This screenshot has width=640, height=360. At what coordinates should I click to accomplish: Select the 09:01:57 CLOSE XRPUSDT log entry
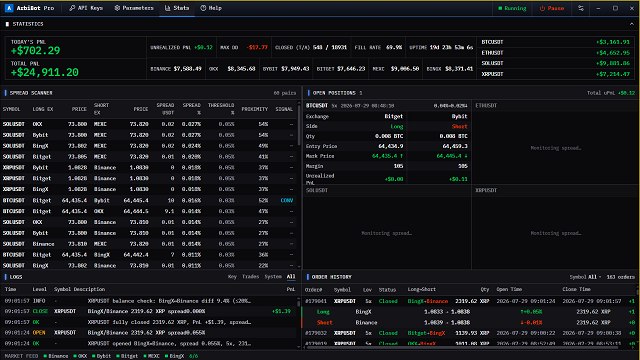[x=149, y=311]
